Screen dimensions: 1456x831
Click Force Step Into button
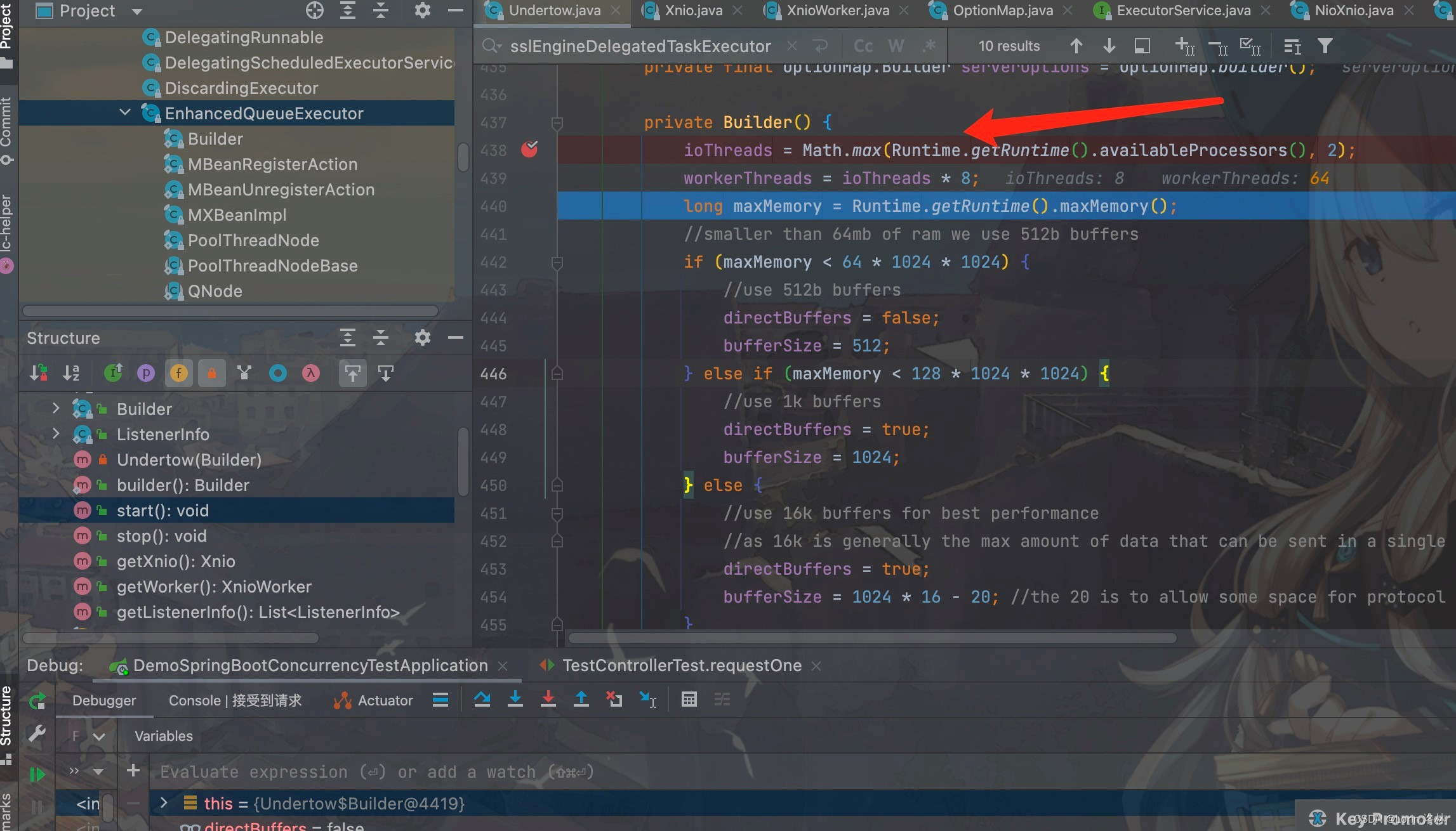[548, 699]
